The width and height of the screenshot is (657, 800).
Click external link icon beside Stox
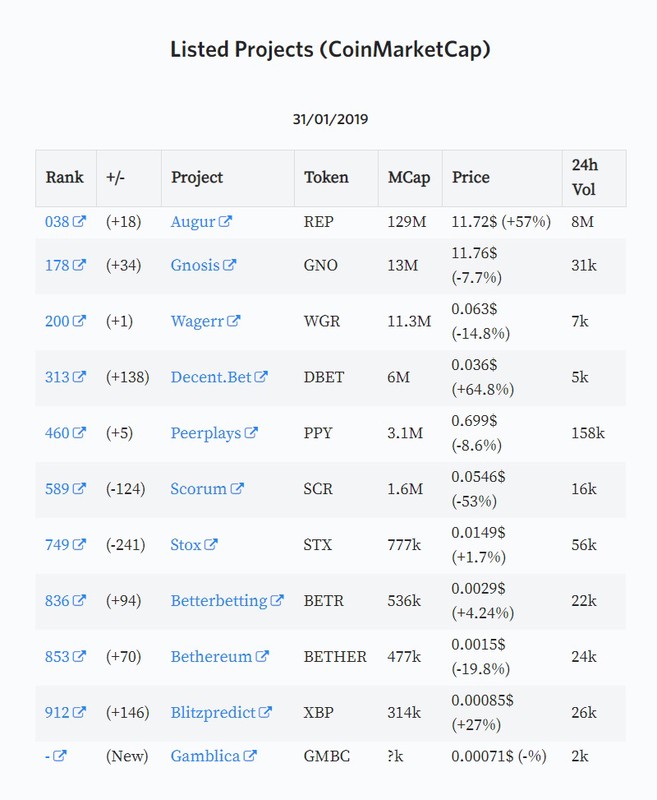coord(211,544)
